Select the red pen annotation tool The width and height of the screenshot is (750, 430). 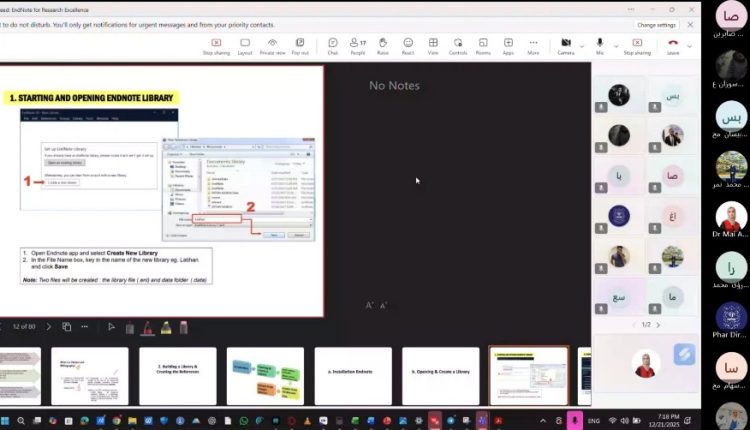(x=147, y=327)
